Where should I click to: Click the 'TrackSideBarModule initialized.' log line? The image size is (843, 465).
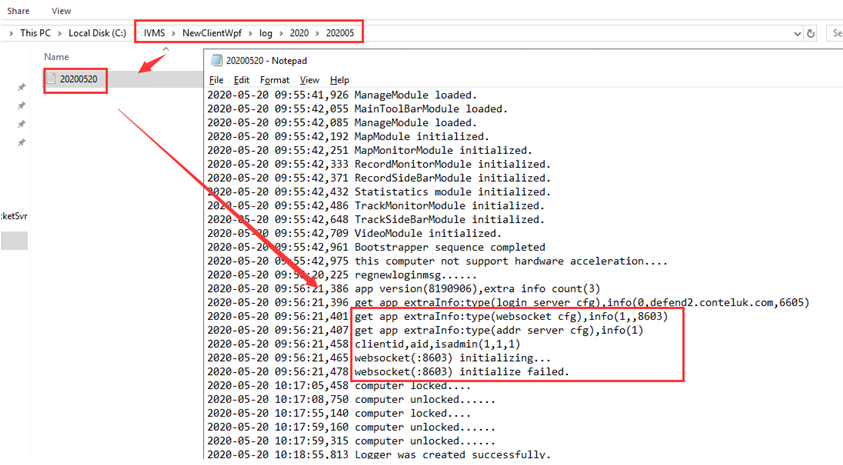pos(376,220)
